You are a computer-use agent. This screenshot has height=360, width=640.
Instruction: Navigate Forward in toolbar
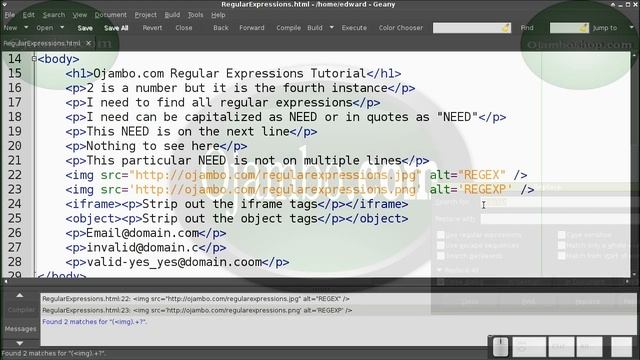[x=252, y=28]
